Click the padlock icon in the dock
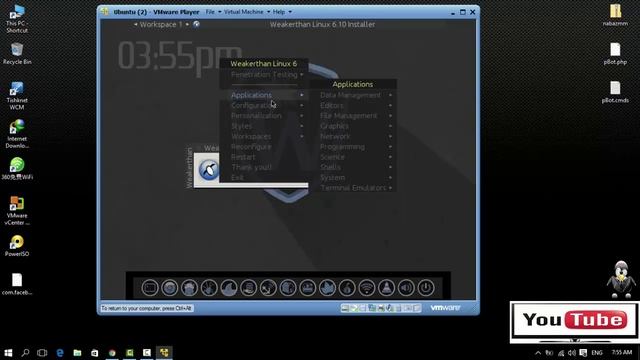This screenshot has height=360, width=640. [347, 288]
